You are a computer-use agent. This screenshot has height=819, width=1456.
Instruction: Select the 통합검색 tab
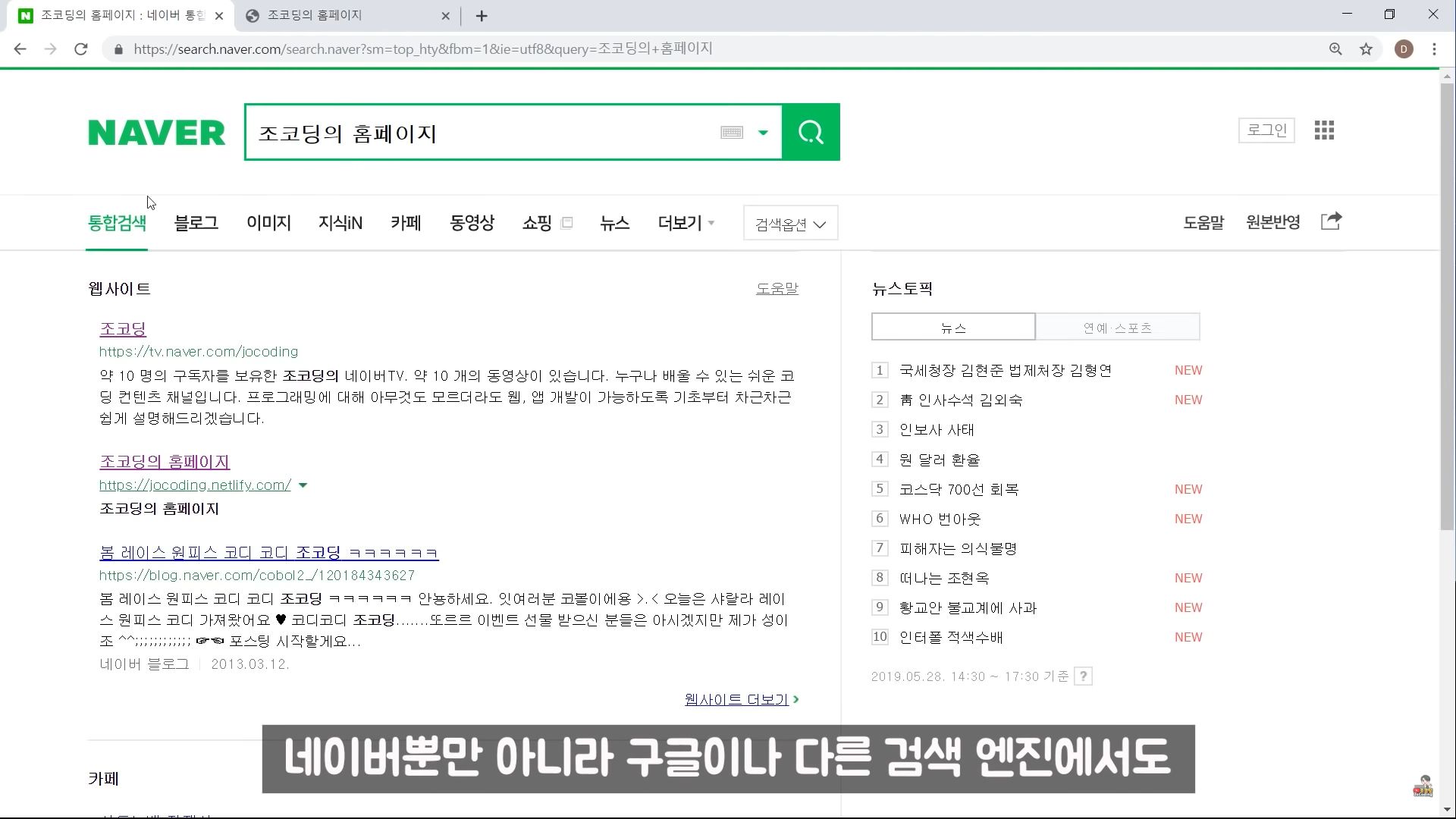117,223
